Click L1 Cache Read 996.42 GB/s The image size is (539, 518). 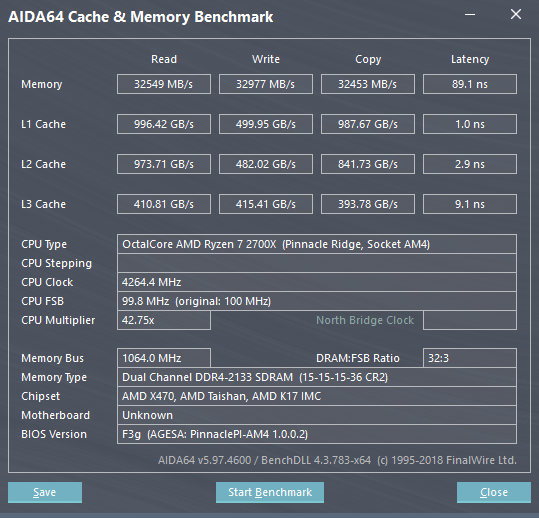[x=164, y=124]
